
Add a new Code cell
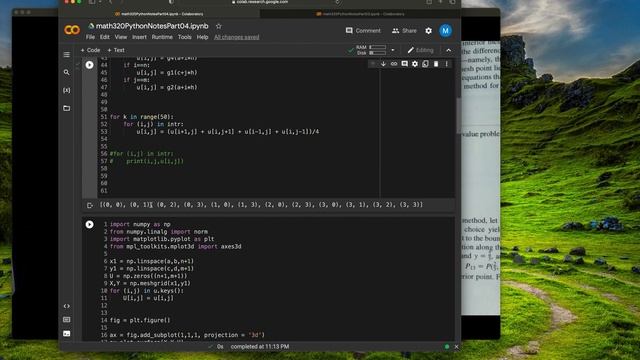coord(90,50)
